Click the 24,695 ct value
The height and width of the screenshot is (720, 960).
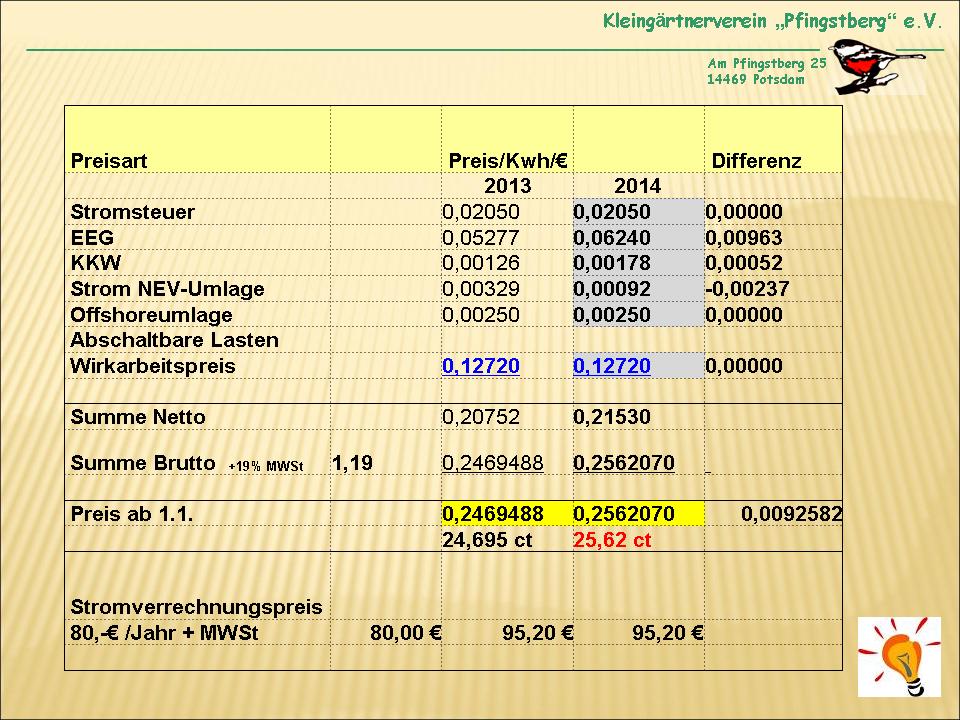[x=487, y=540]
